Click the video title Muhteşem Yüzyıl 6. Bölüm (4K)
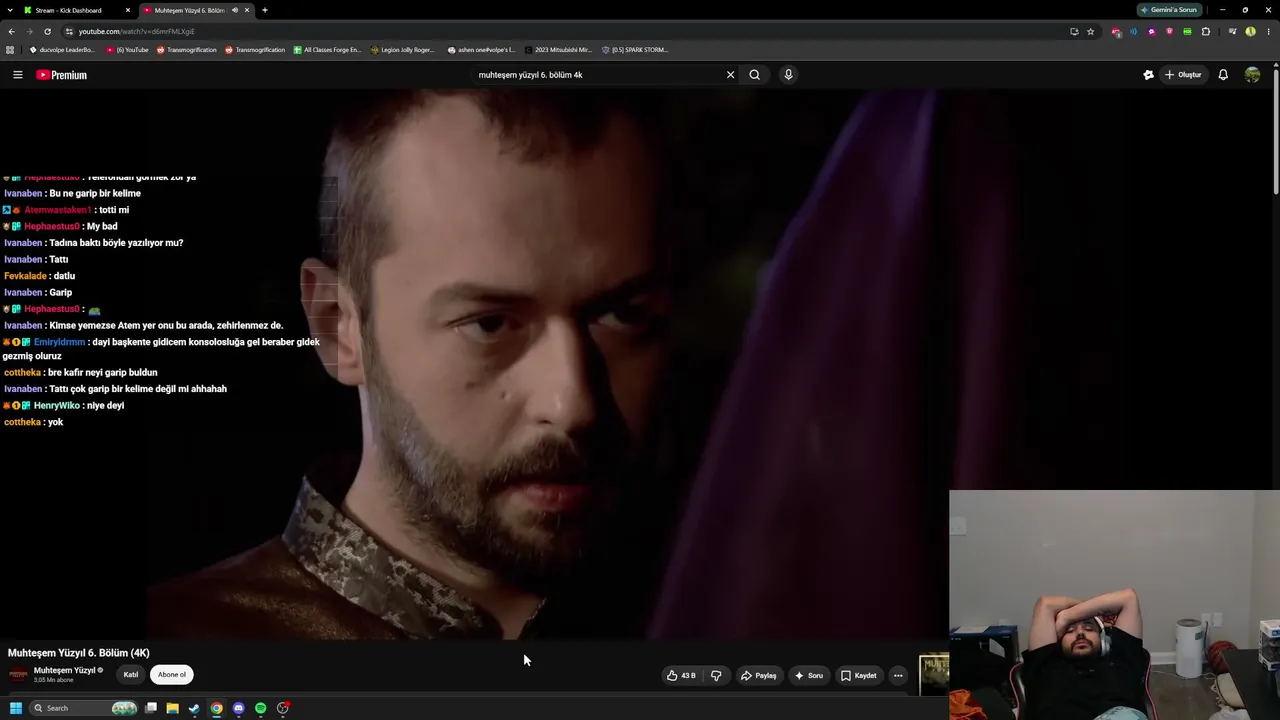This screenshot has width=1280, height=720. [79, 653]
